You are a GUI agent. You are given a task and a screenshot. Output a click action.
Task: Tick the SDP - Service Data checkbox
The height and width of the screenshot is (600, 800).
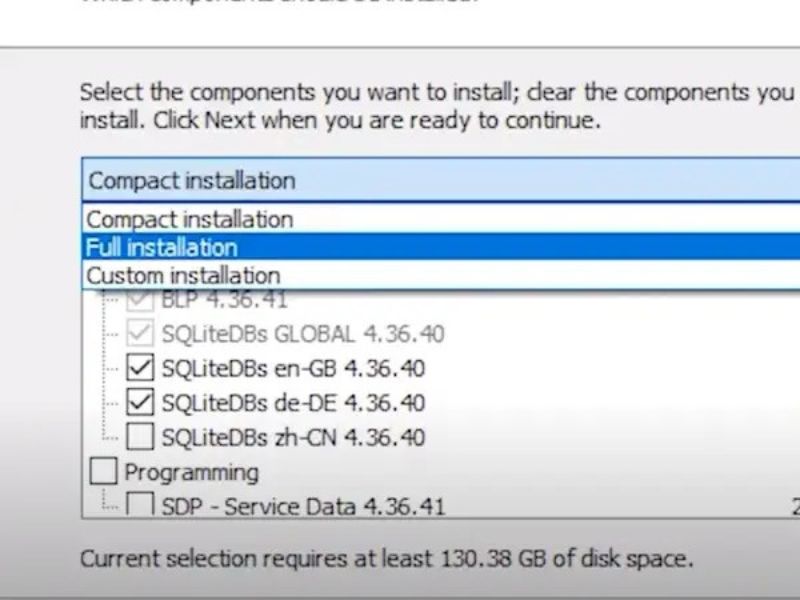click(x=141, y=506)
